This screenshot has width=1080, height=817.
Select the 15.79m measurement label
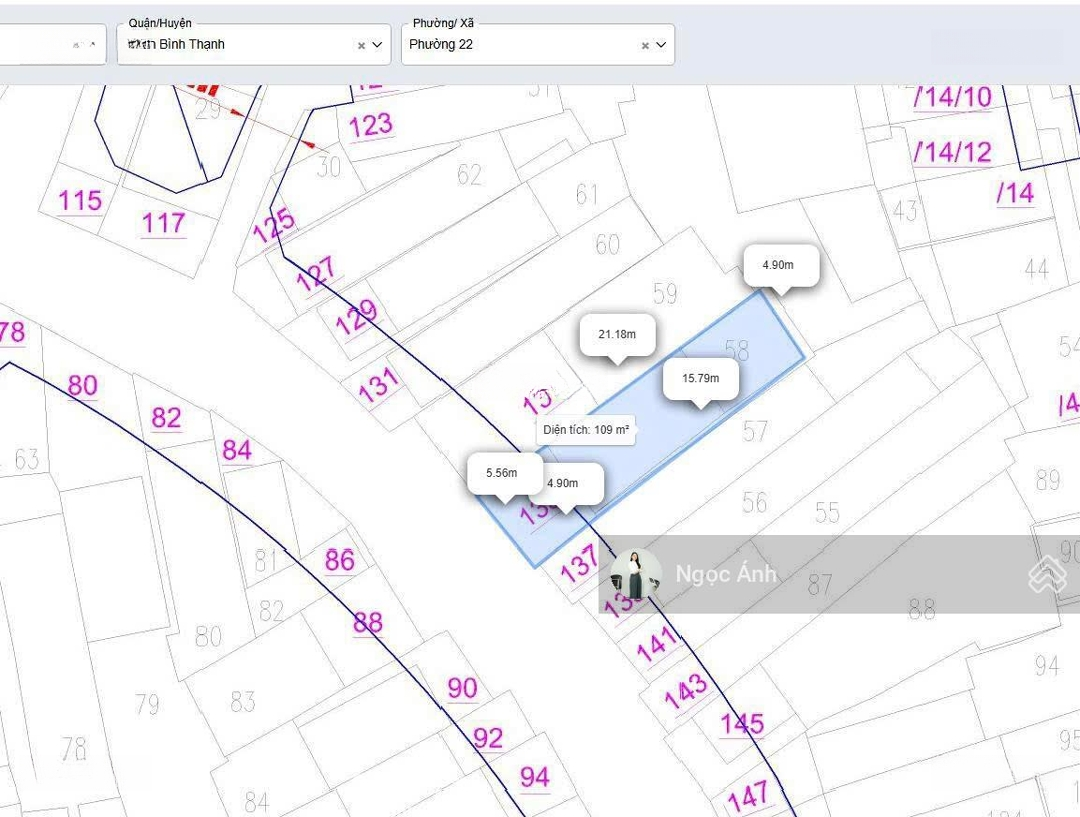[x=700, y=378]
